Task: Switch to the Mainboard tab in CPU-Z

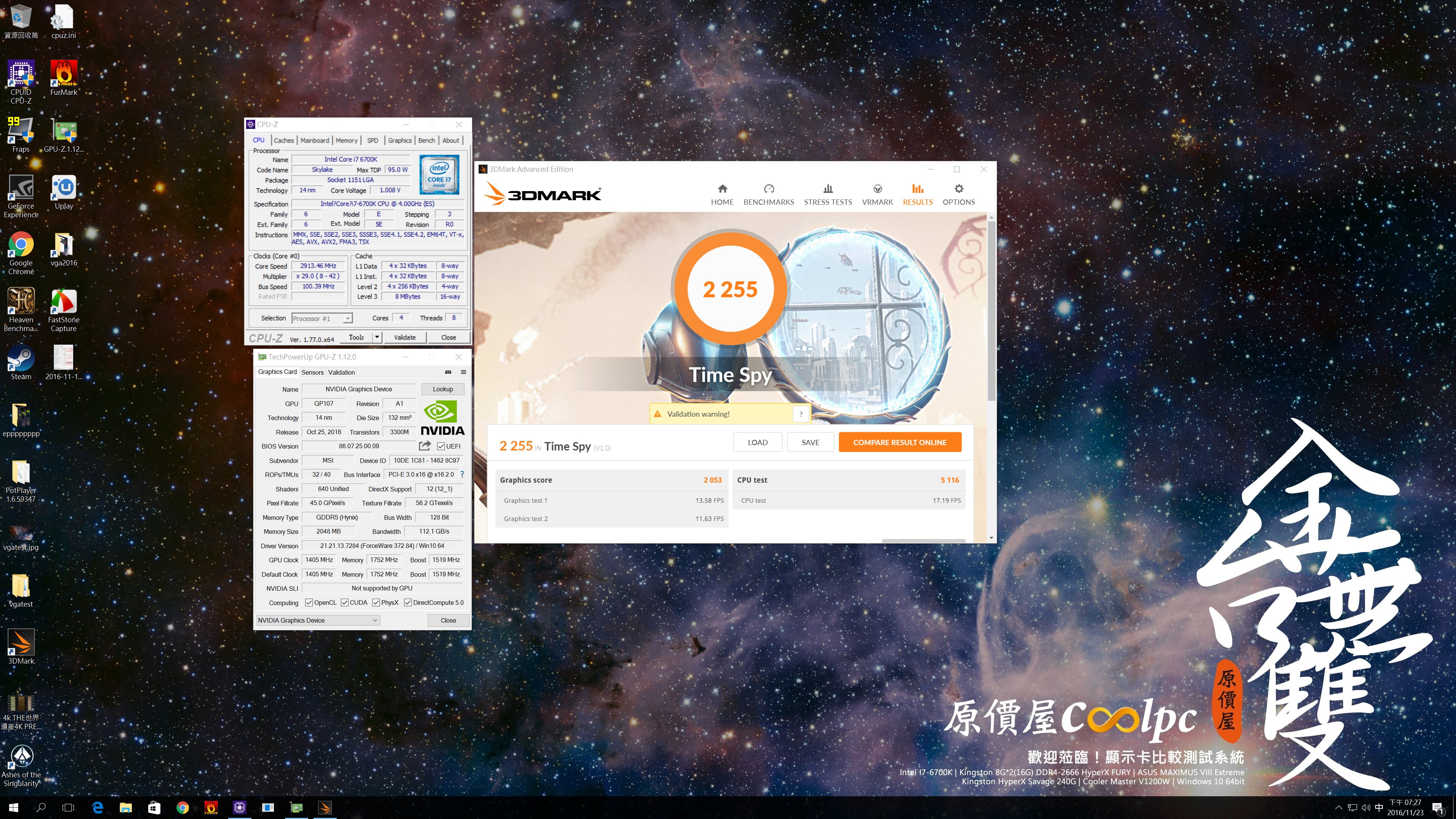Action: coord(314,140)
